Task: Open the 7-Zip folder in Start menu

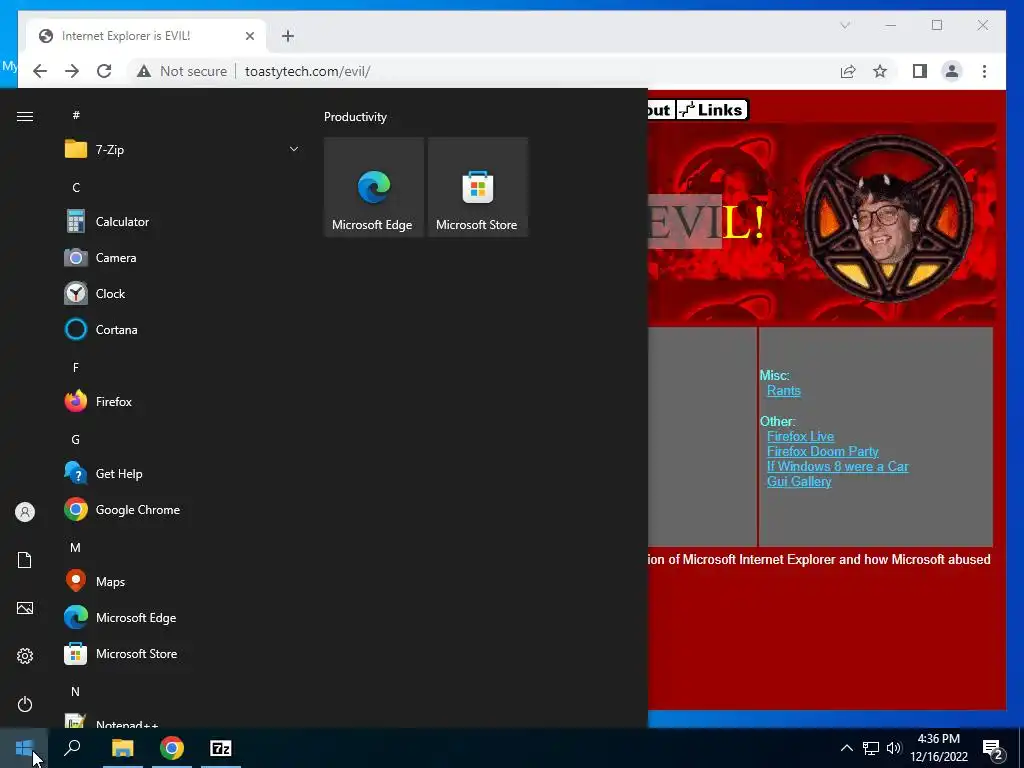Action: pyautogui.click(x=182, y=150)
